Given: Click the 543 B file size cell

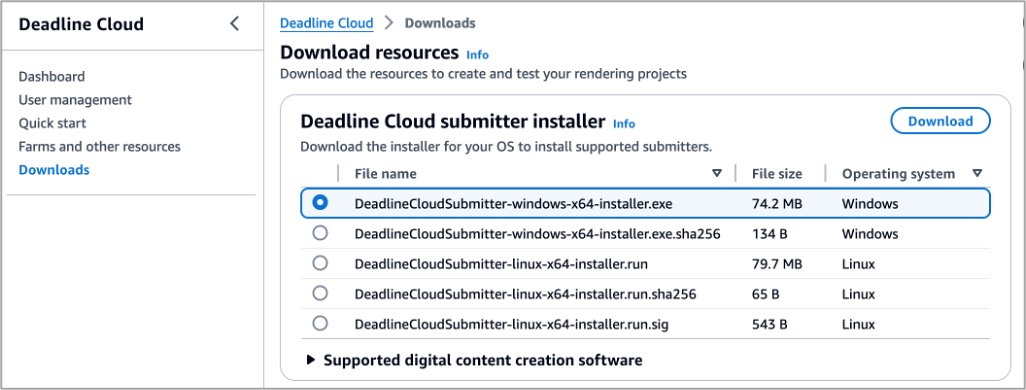Looking at the screenshot, I should coord(770,324).
